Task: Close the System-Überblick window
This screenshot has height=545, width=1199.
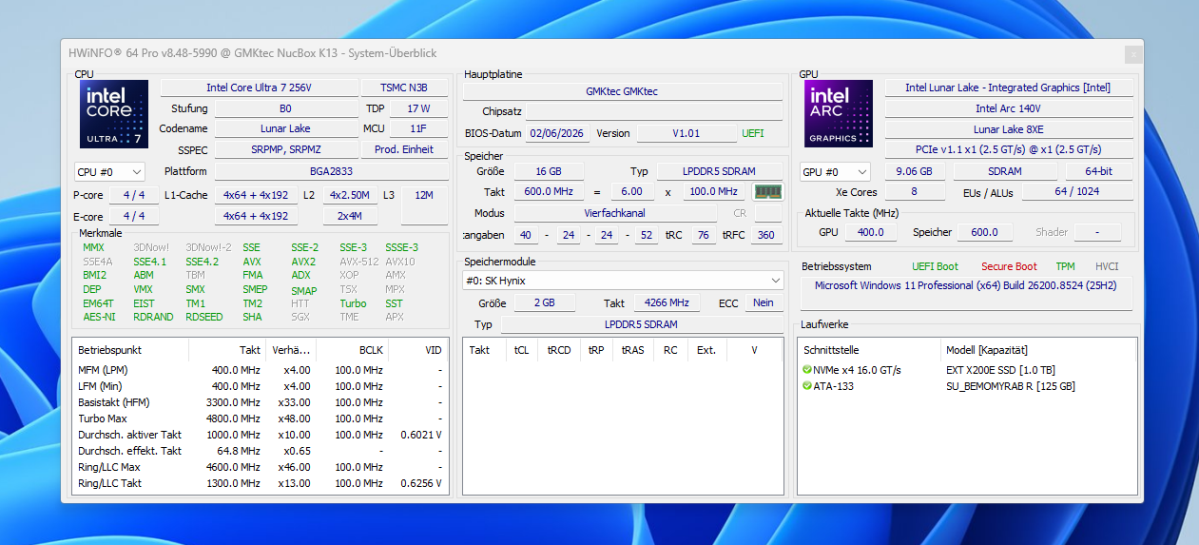Action: tap(1134, 54)
